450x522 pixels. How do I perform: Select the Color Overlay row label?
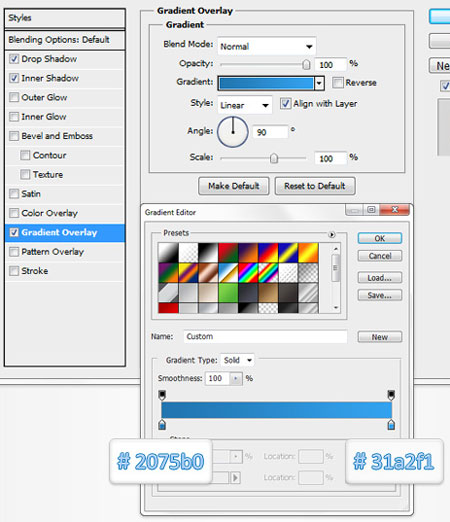[49, 213]
